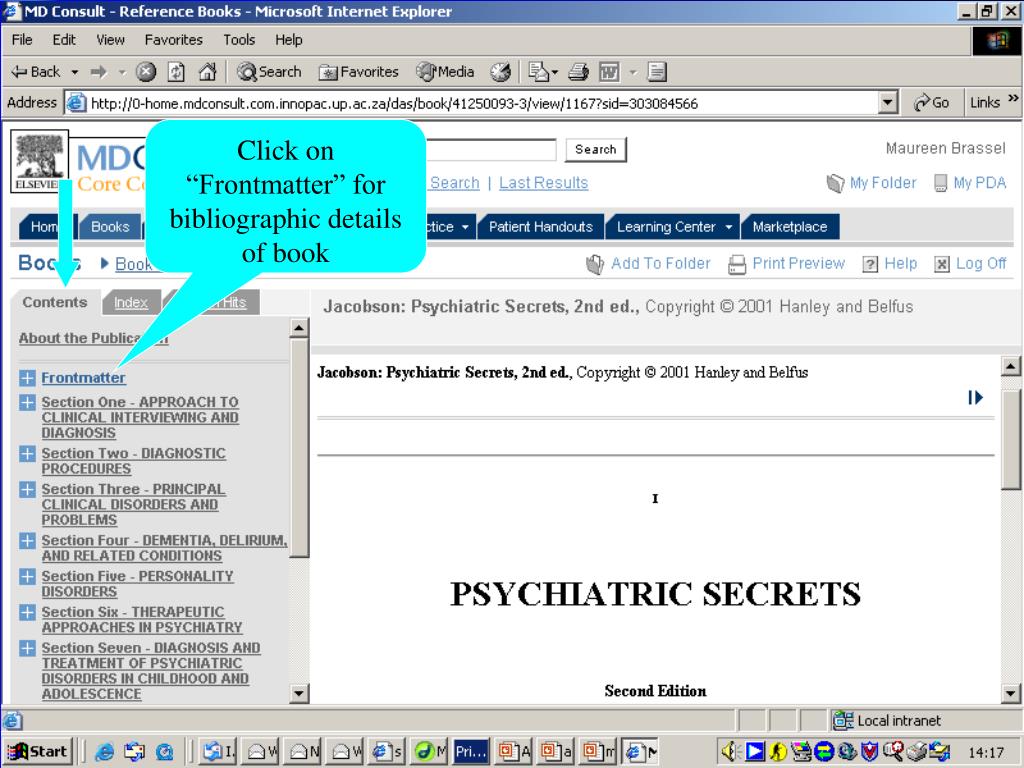Click the IE Back arrow button
1024x768 pixels.
point(36,72)
